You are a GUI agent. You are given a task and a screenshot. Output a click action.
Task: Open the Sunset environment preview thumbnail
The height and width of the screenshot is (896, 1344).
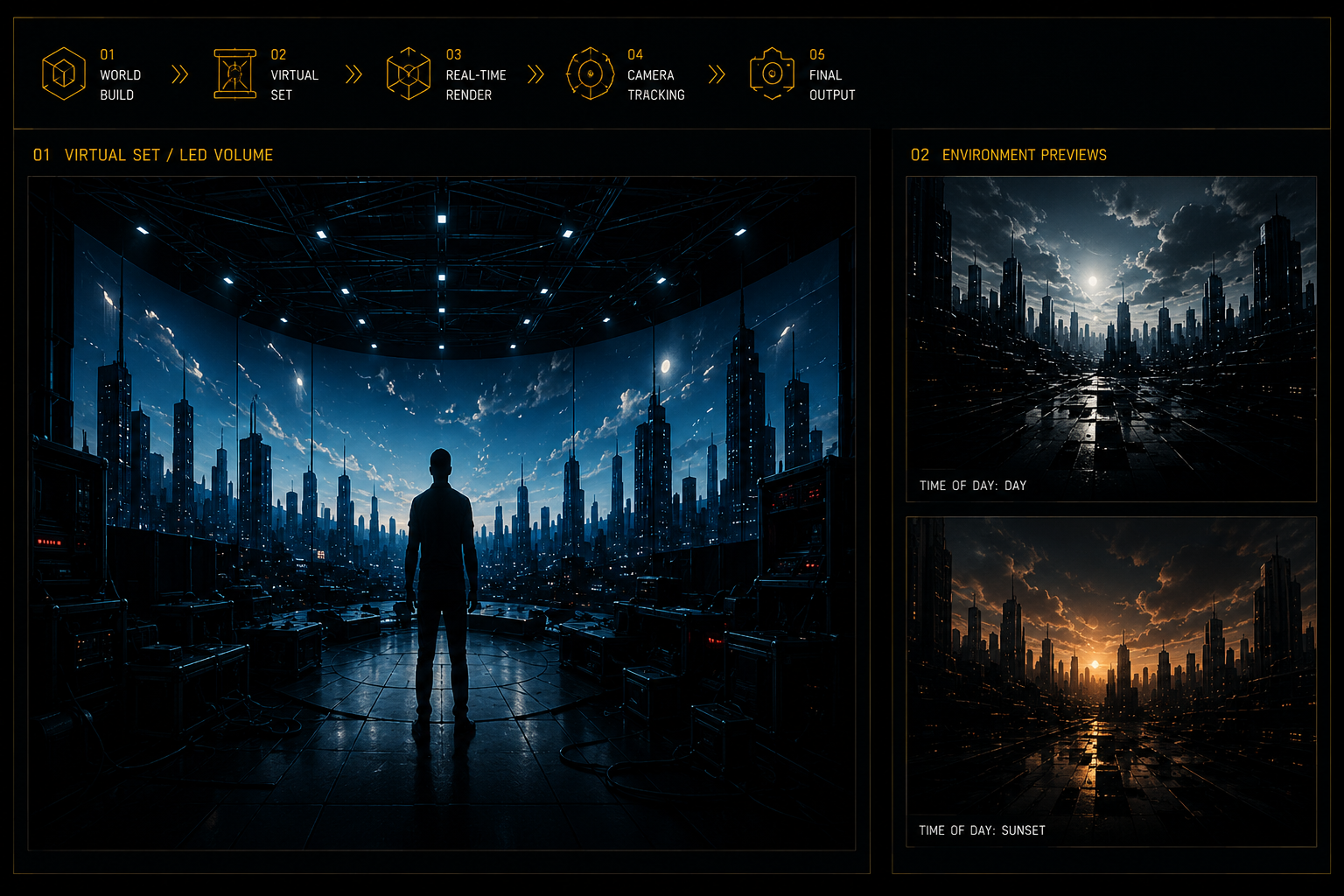(1111, 682)
